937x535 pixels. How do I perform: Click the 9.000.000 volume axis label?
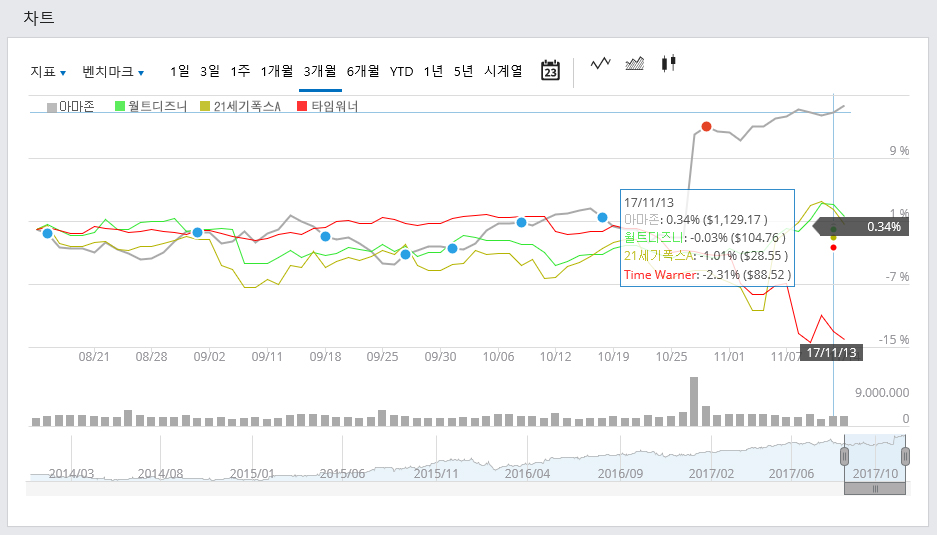pyautogui.click(x=882, y=393)
